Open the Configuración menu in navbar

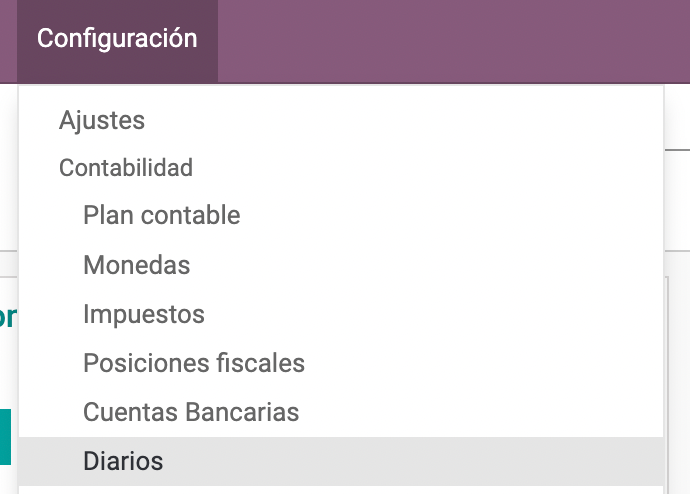click(x=117, y=39)
